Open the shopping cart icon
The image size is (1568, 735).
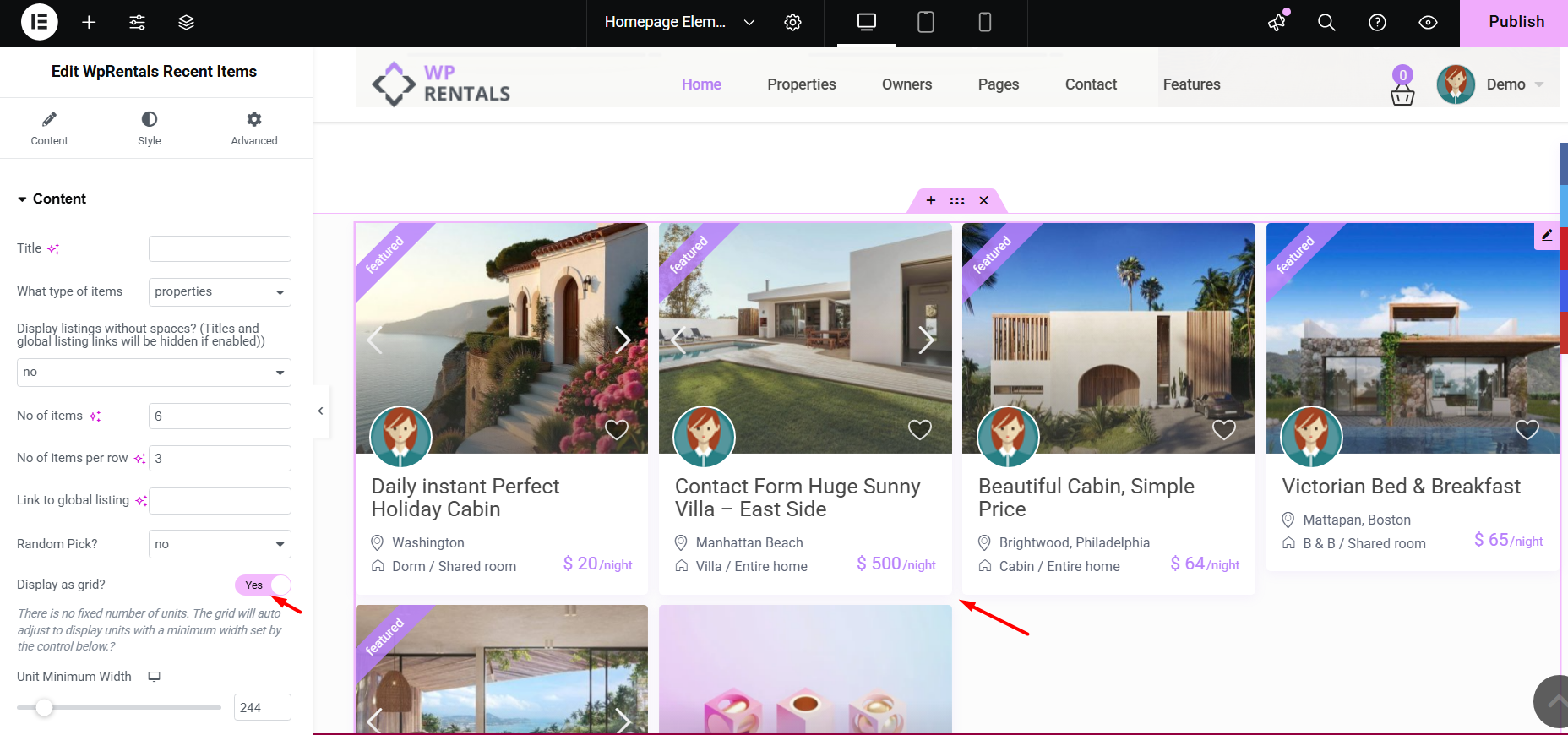1402,85
